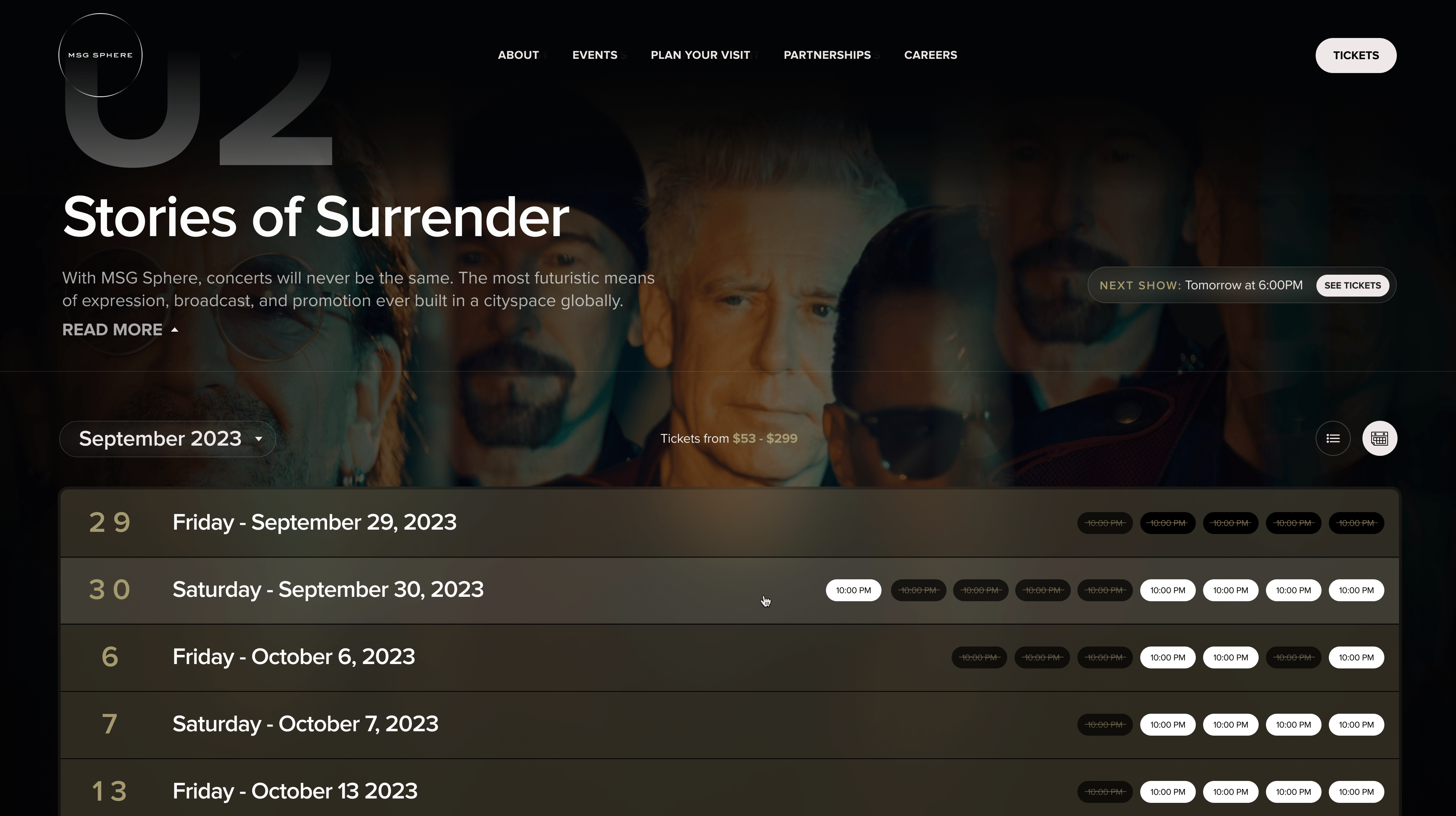This screenshot has width=1456, height=816.
Task: Click the TICKETS button in header
Action: 1356,56
